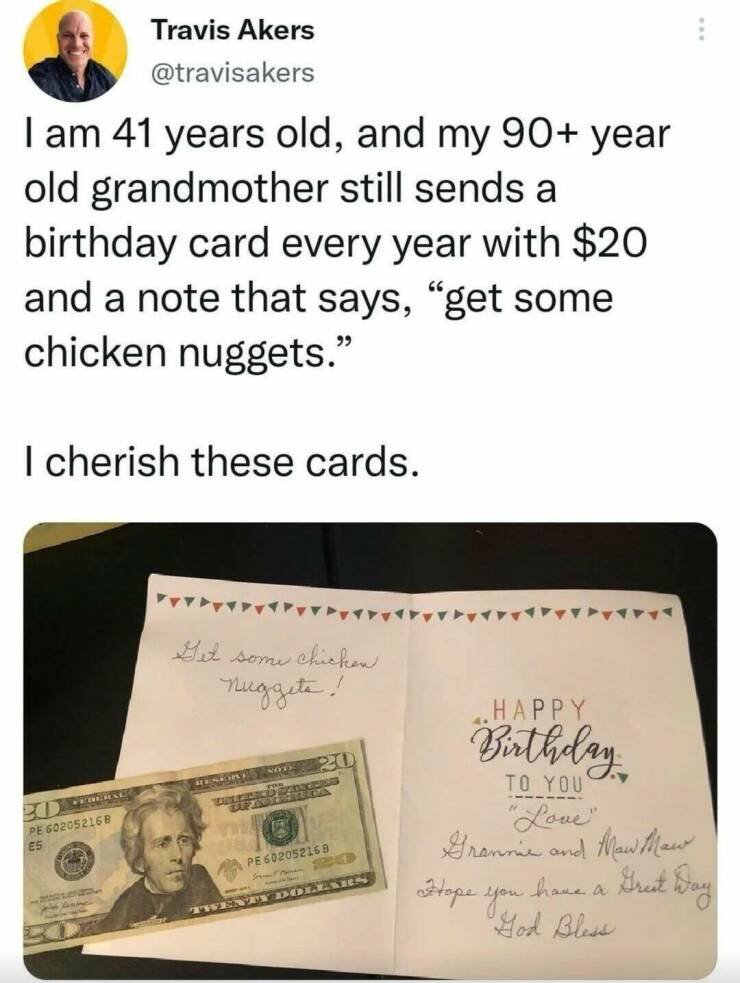The image size is (740, 983).
Task: Tap the "PE 60205216 B" serial number at upper left
Action: click(70, 827)
